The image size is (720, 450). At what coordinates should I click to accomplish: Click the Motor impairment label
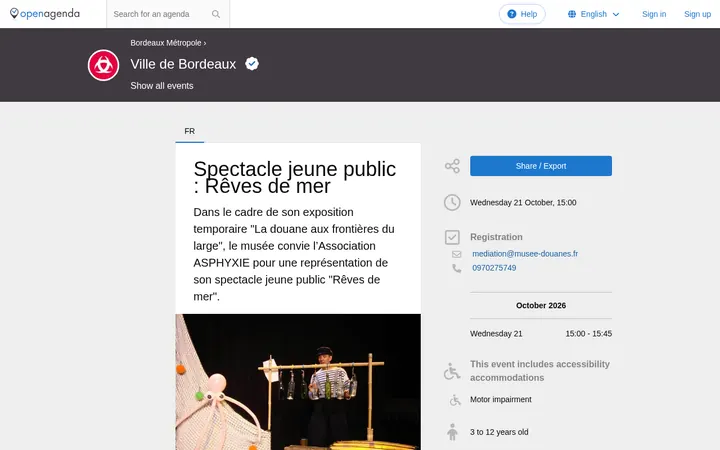coord(501,399)
